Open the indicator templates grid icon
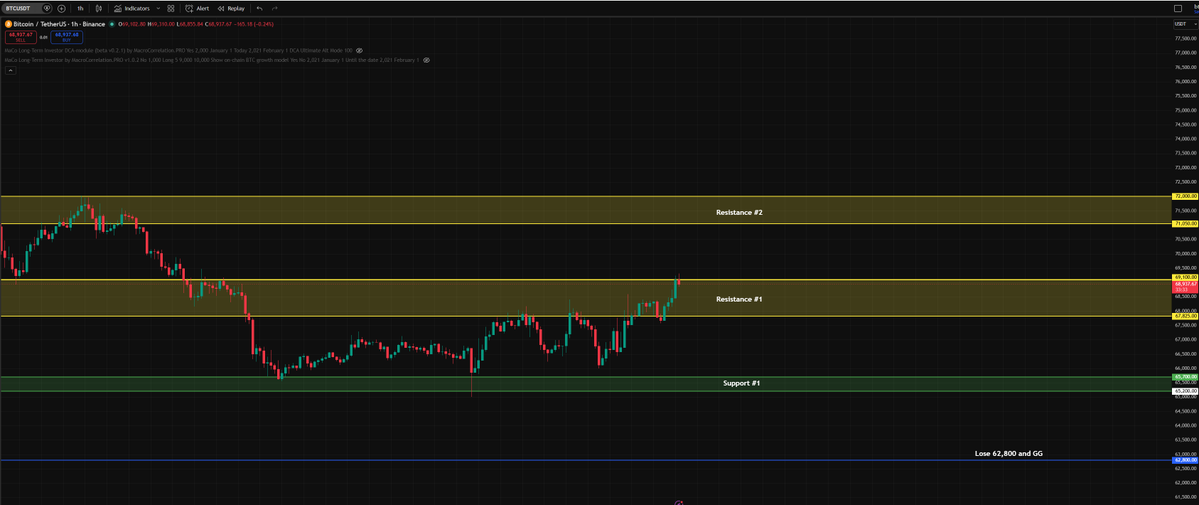Image resolution: width=1199 pixels, height=505 pixels. 171,8
